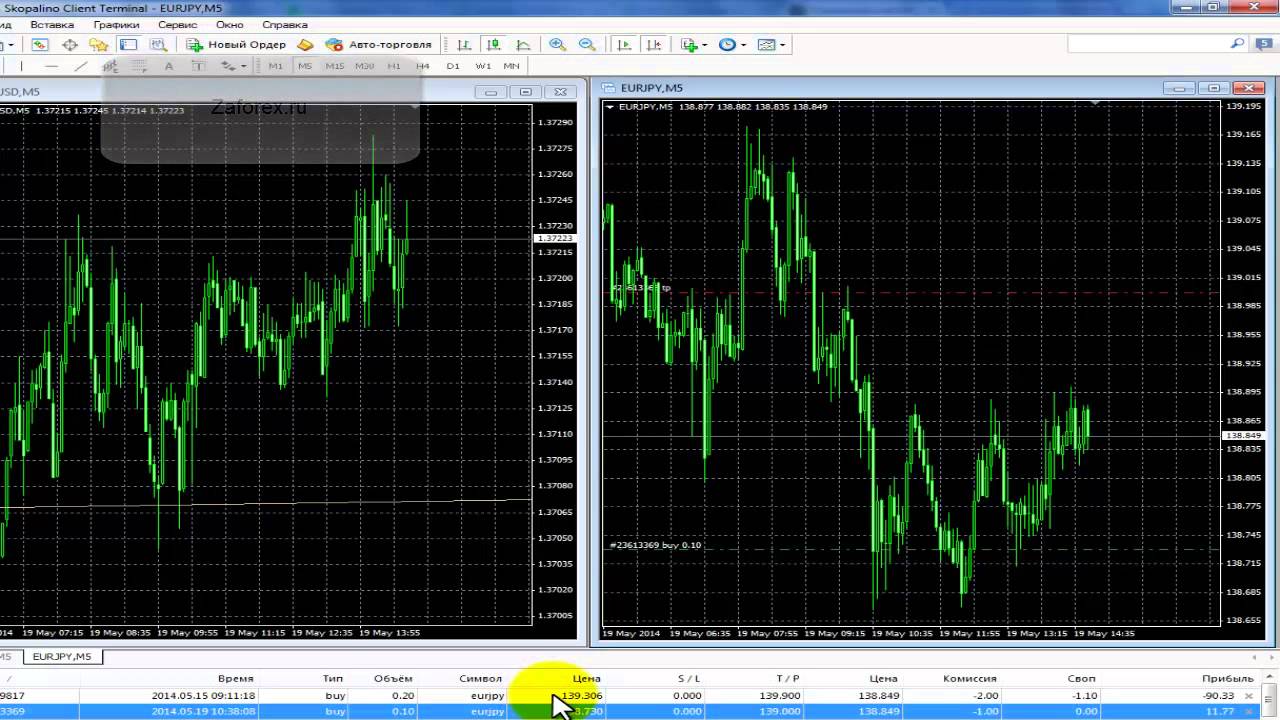Switch chart to bar chart view

(464, 45)
